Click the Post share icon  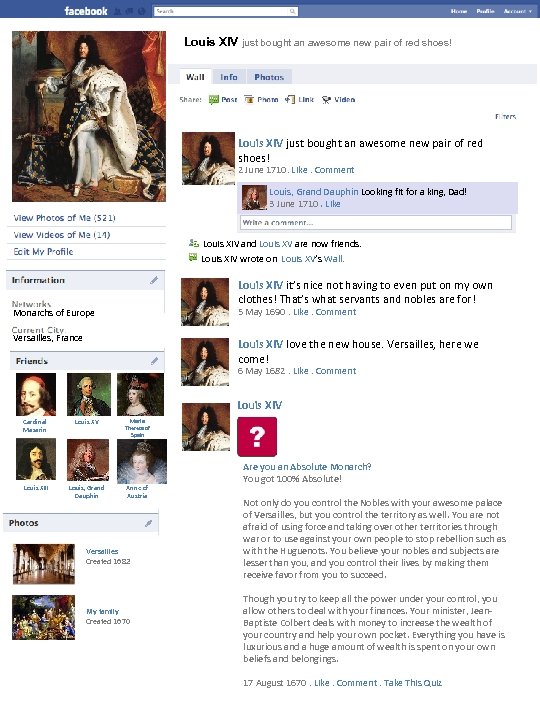coord(214,100)
